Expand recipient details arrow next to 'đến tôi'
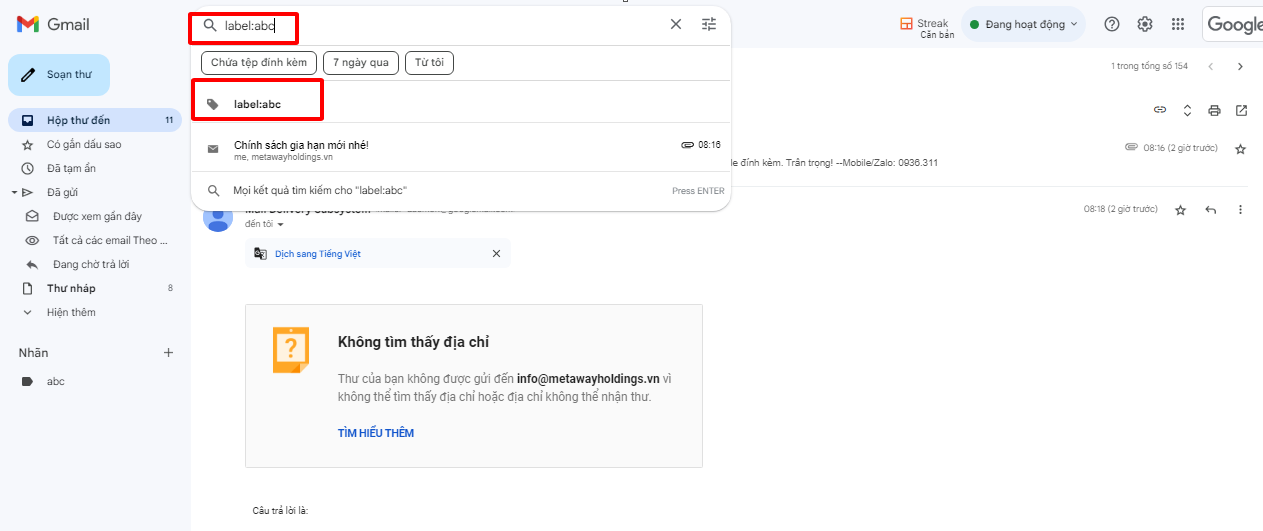Viewport: 1263px width, 531px height. [x=281, y=225]
